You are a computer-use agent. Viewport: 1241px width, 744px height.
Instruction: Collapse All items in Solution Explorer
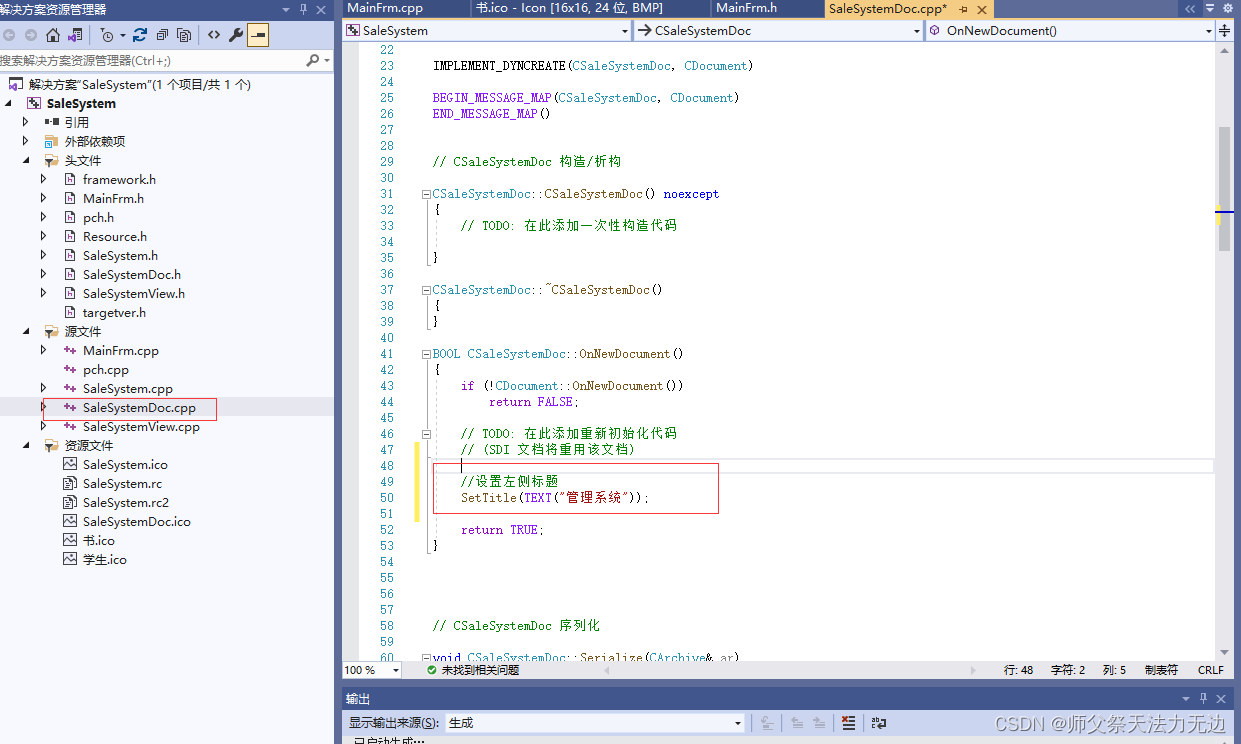pos(163,35)
